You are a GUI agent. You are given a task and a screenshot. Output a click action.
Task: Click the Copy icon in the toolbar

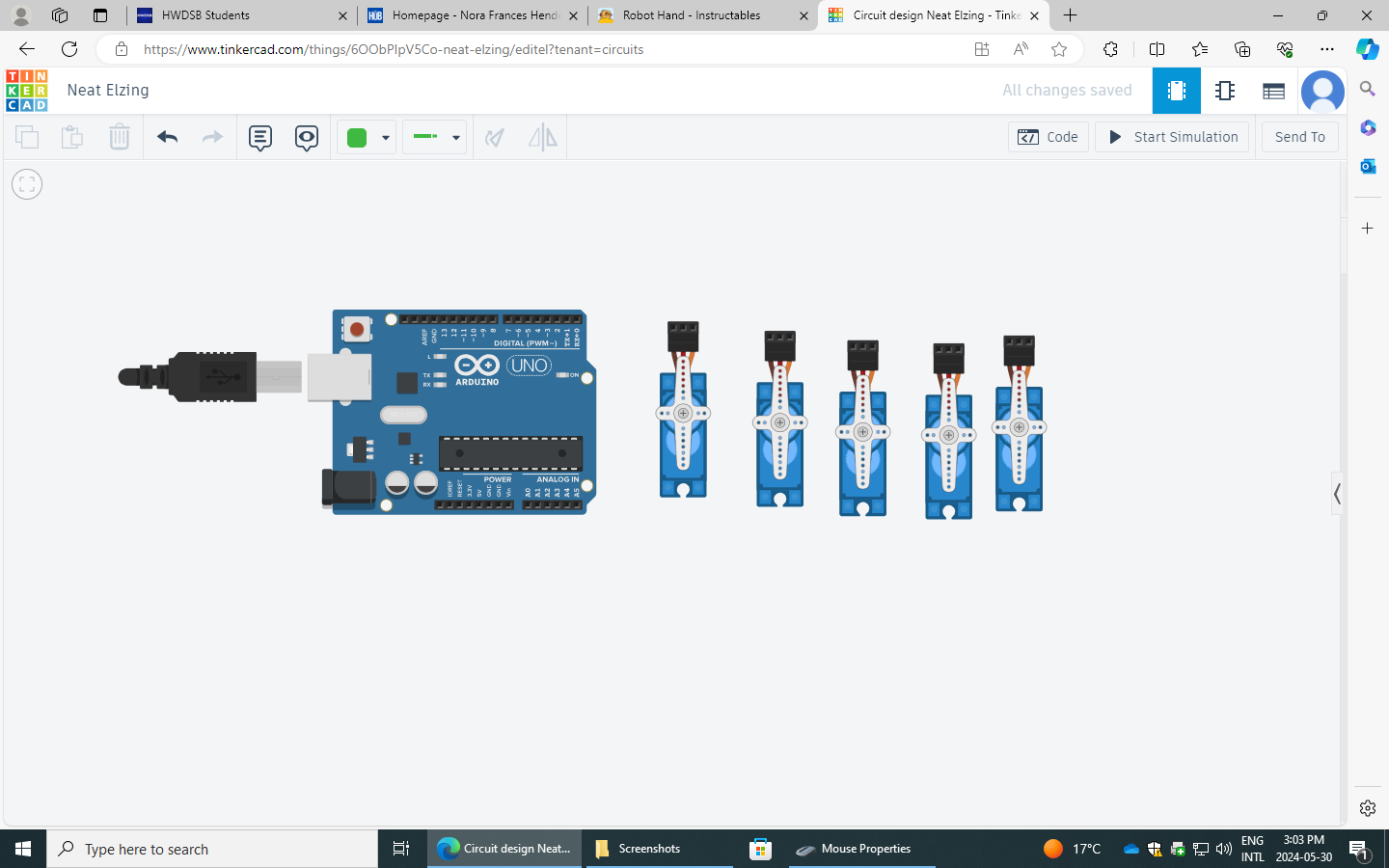click(27, 137)
